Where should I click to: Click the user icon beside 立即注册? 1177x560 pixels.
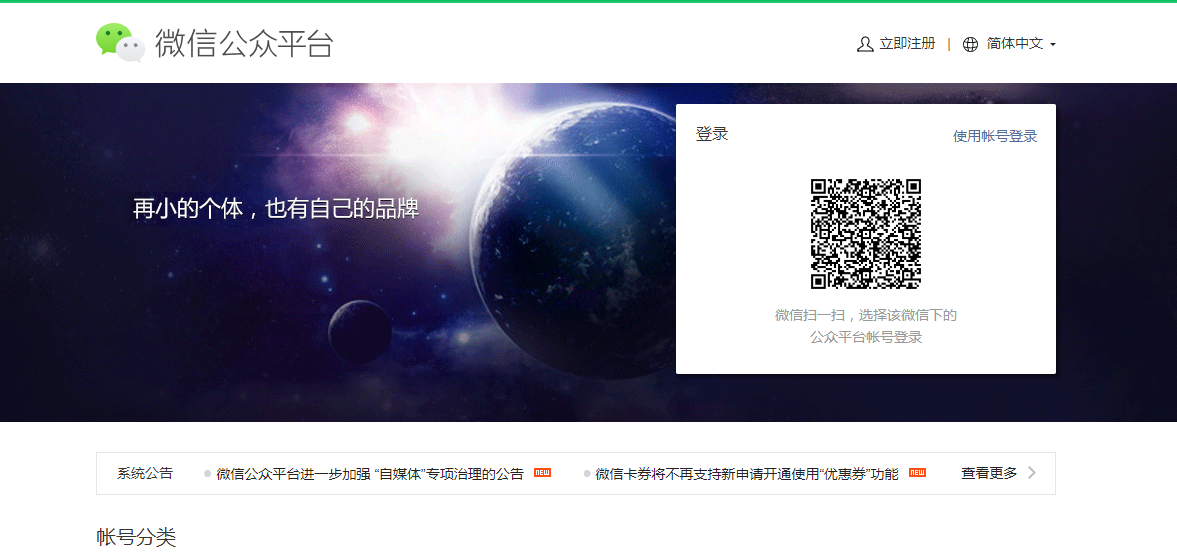pyautogui.click(x=865, y=44)
